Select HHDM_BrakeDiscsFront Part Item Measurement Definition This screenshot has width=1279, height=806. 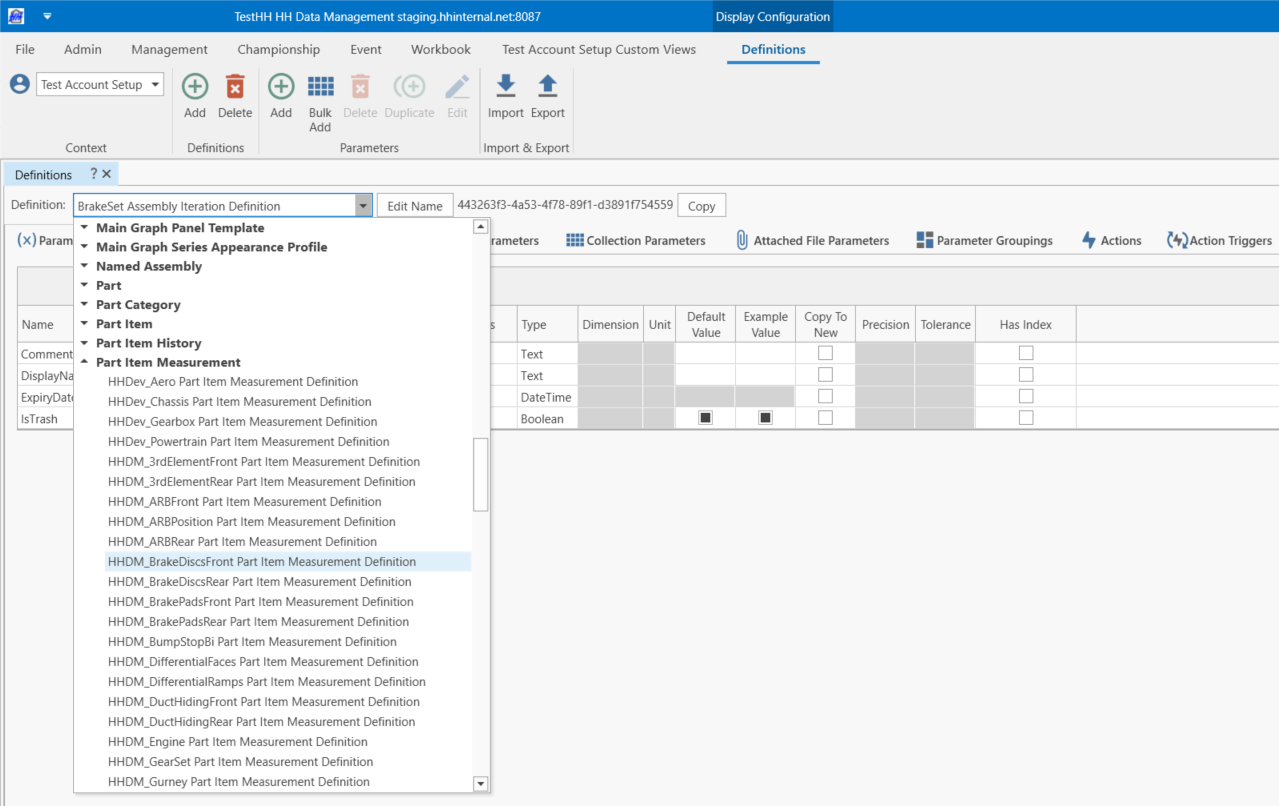pyautogui.click(x=262, y=562)
